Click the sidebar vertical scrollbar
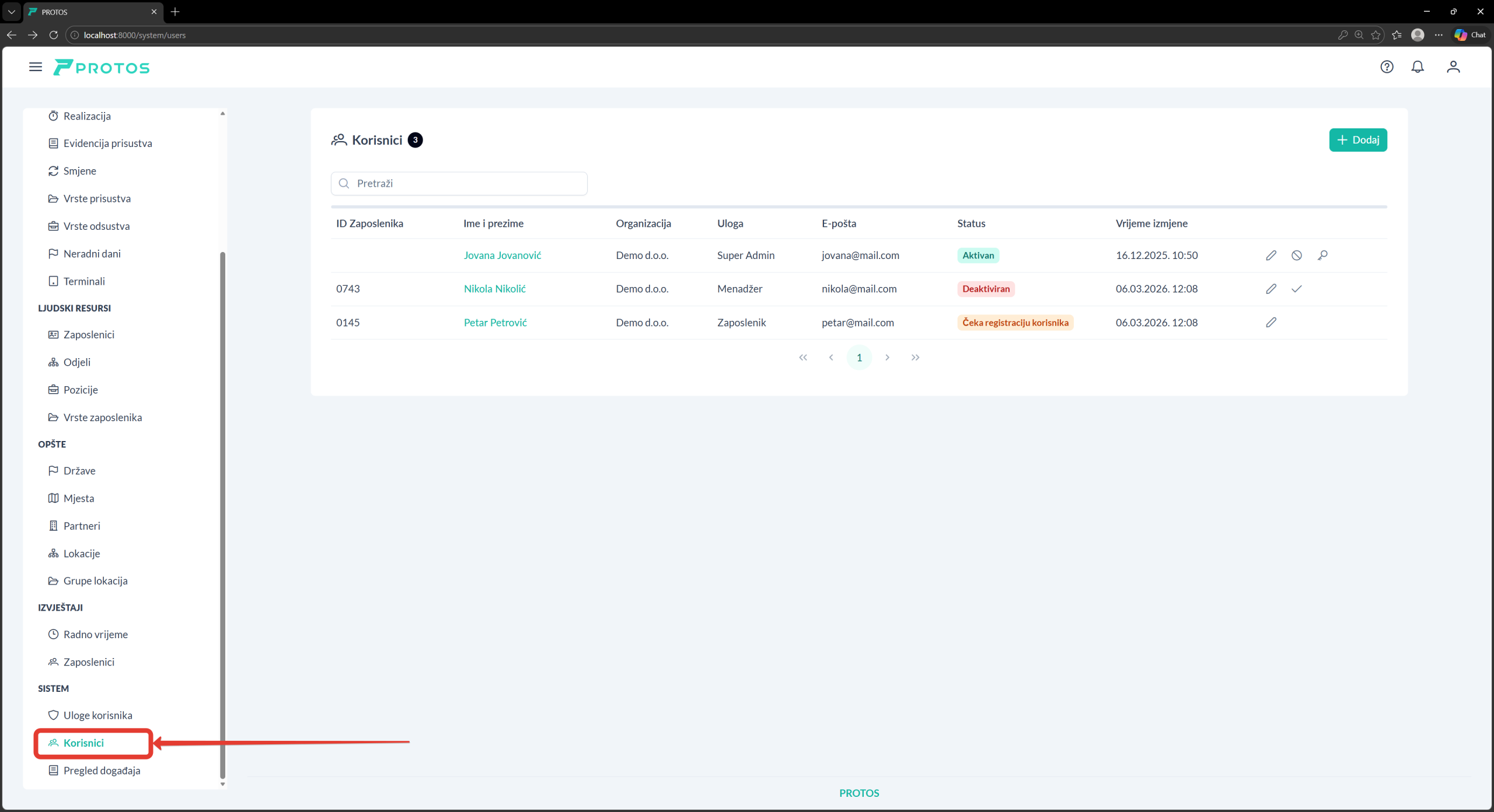Screen dimensions: 1494x812 click(222, 513)
